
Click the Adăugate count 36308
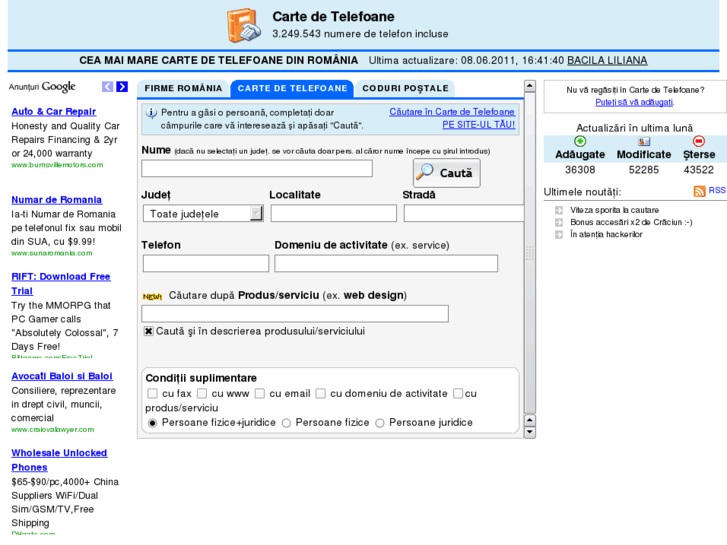pos(580,170)
